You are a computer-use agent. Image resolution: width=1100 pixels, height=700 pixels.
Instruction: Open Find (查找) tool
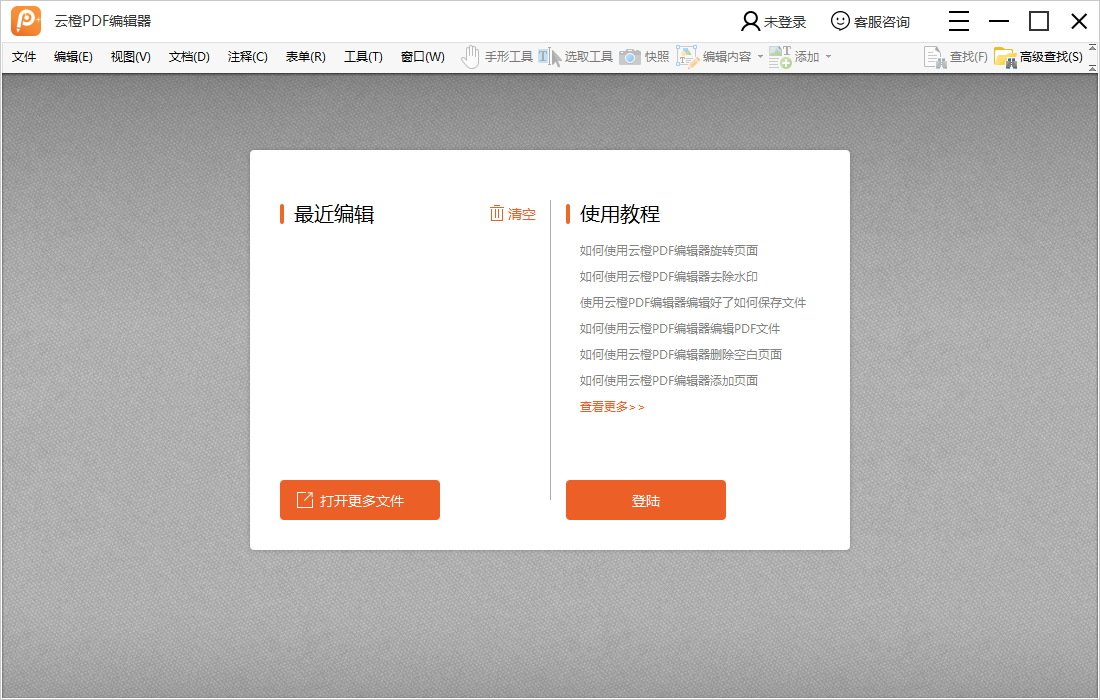(x=955, y=57)
